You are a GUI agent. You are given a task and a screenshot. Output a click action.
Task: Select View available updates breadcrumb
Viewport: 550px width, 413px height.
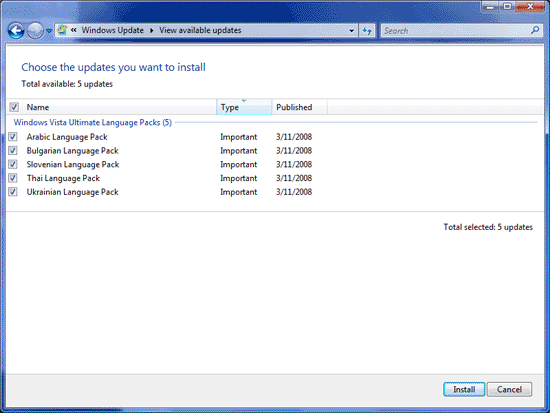pyautogui.click(x=200, y=30)
